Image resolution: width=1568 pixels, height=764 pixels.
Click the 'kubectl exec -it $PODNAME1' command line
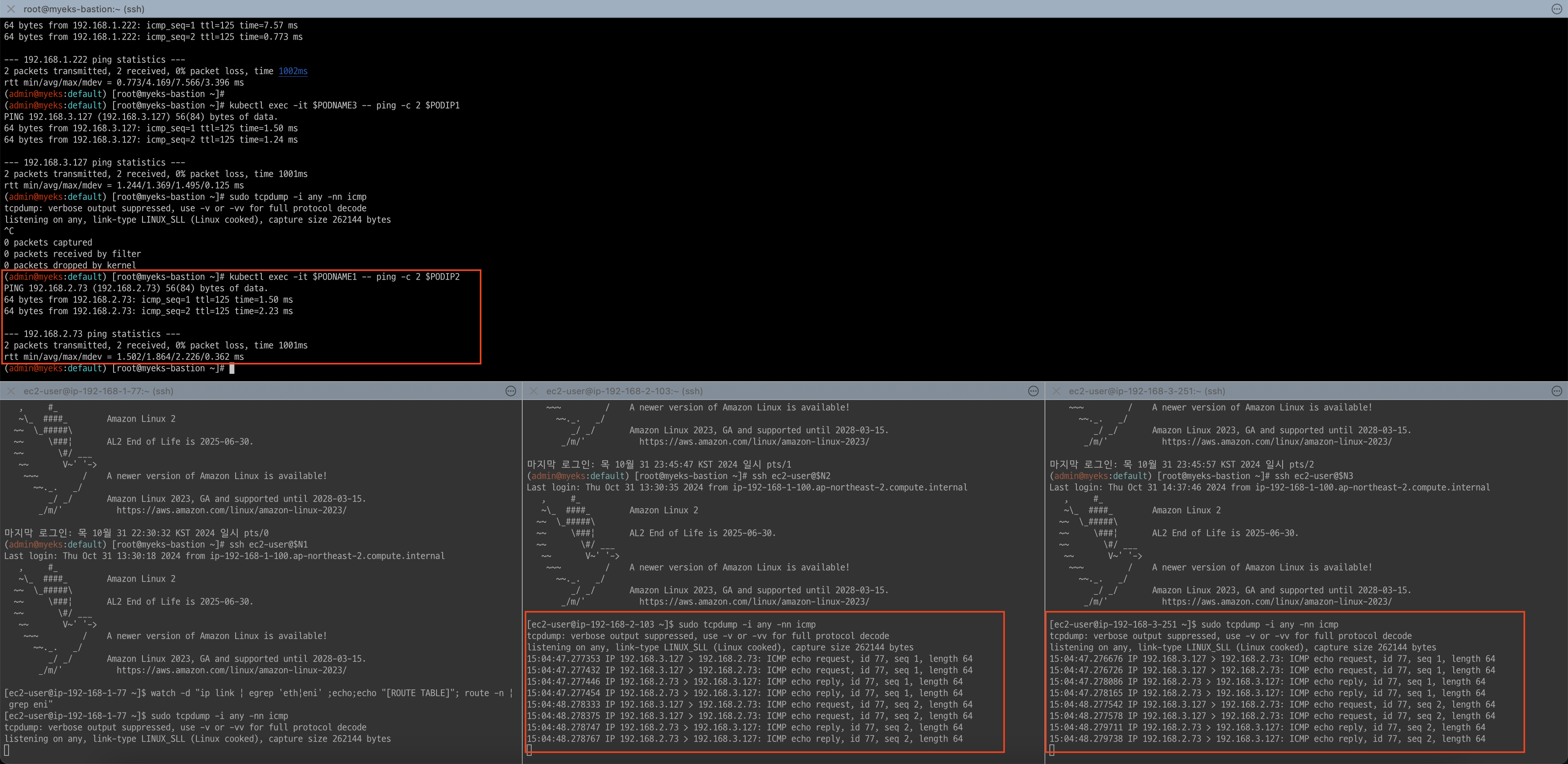(x=344, y=277)
